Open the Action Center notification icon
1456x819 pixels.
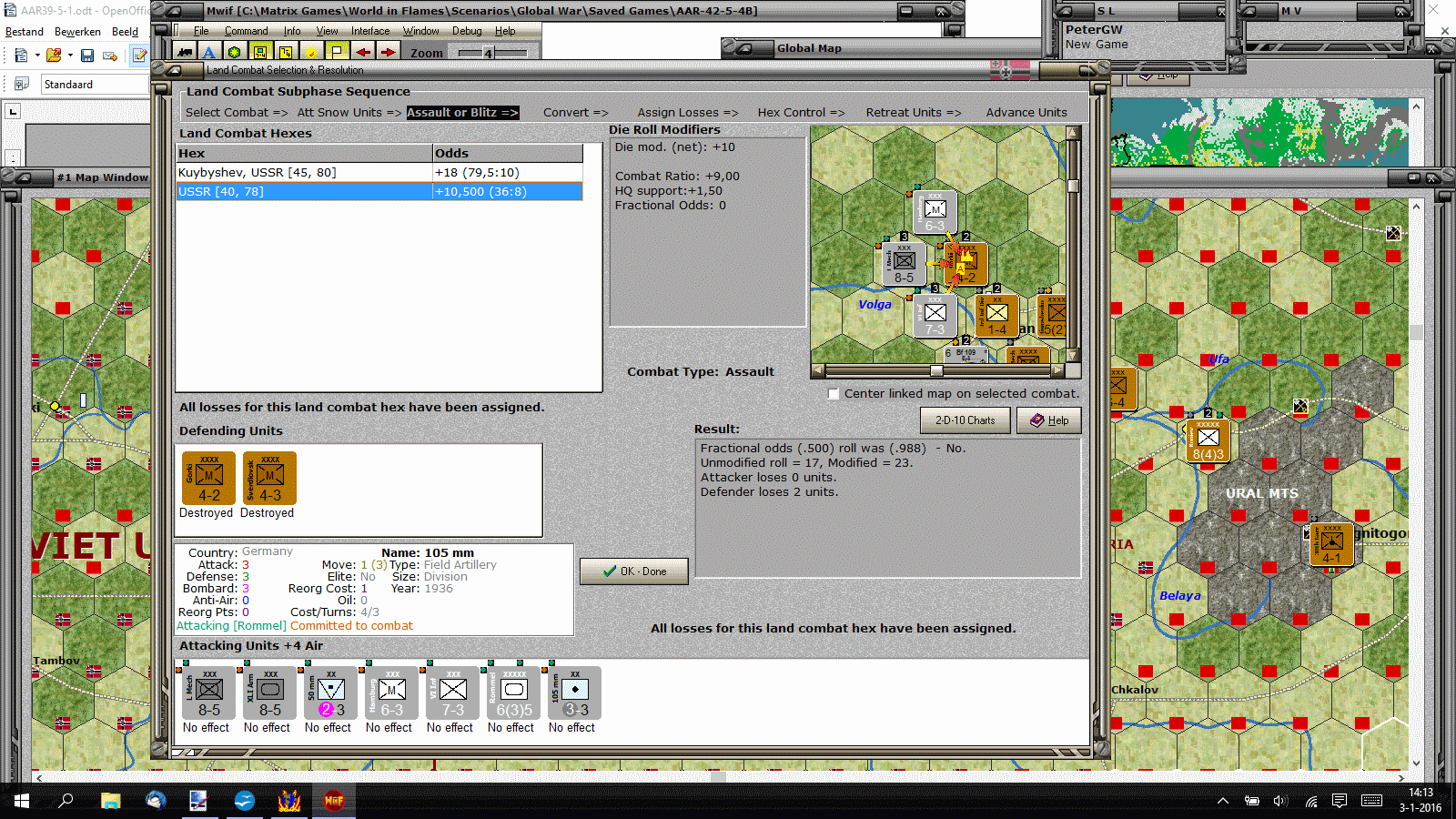(1340, 801)
